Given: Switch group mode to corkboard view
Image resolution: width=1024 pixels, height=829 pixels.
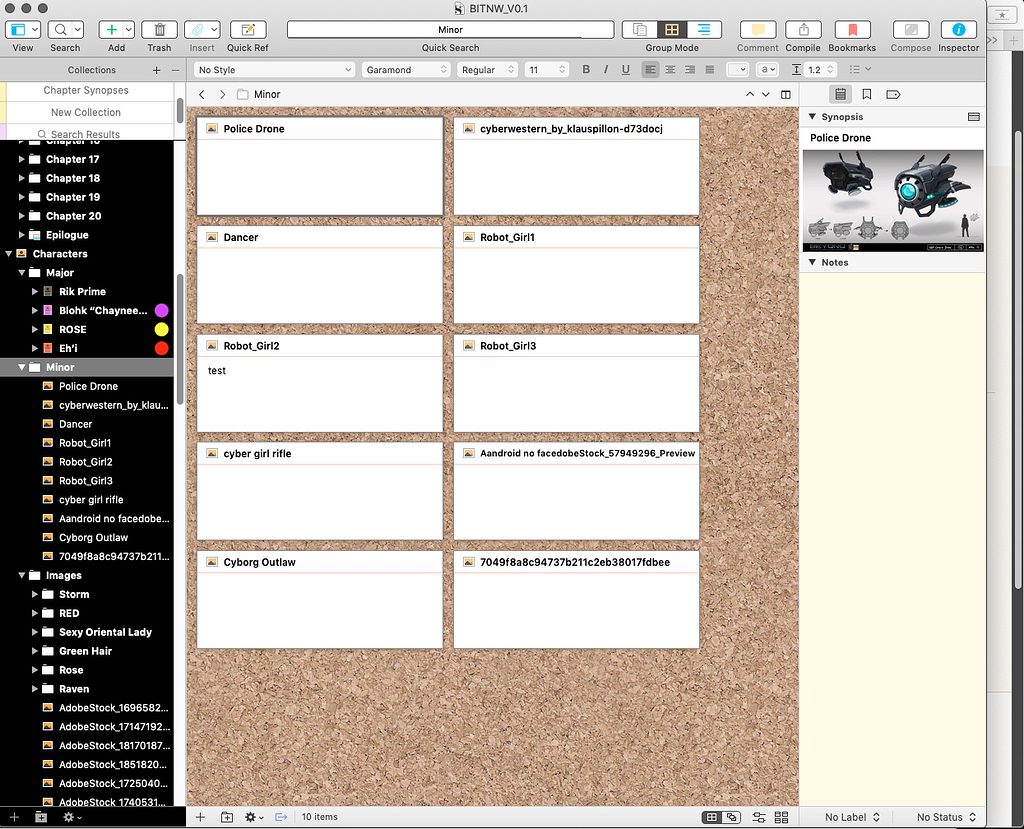Looking at the screenshot, I should (672, 30).
